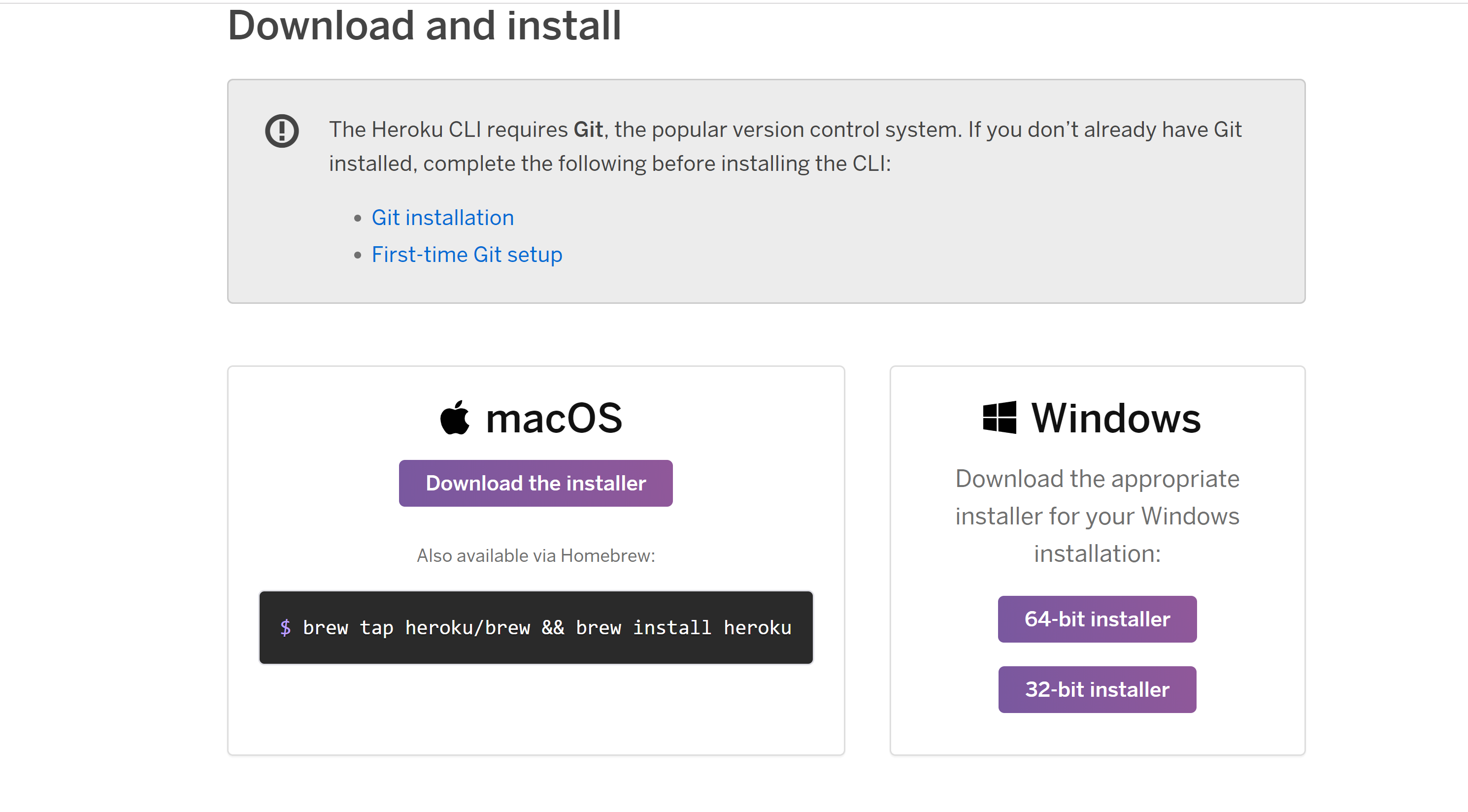Click the Windows heading text
Image resolution: width=1468 pixels, height=812 pixels.
[1115, 418]
